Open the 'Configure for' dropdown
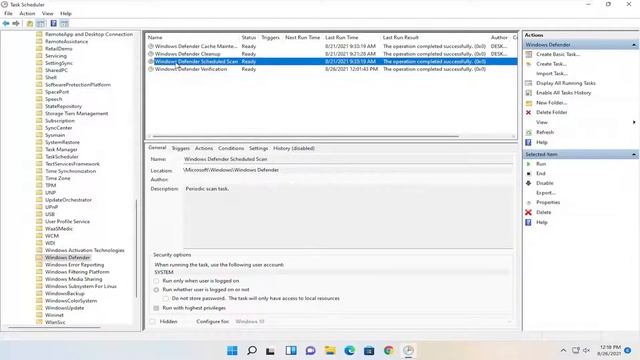The image size is (640, 360). (373, 322)
